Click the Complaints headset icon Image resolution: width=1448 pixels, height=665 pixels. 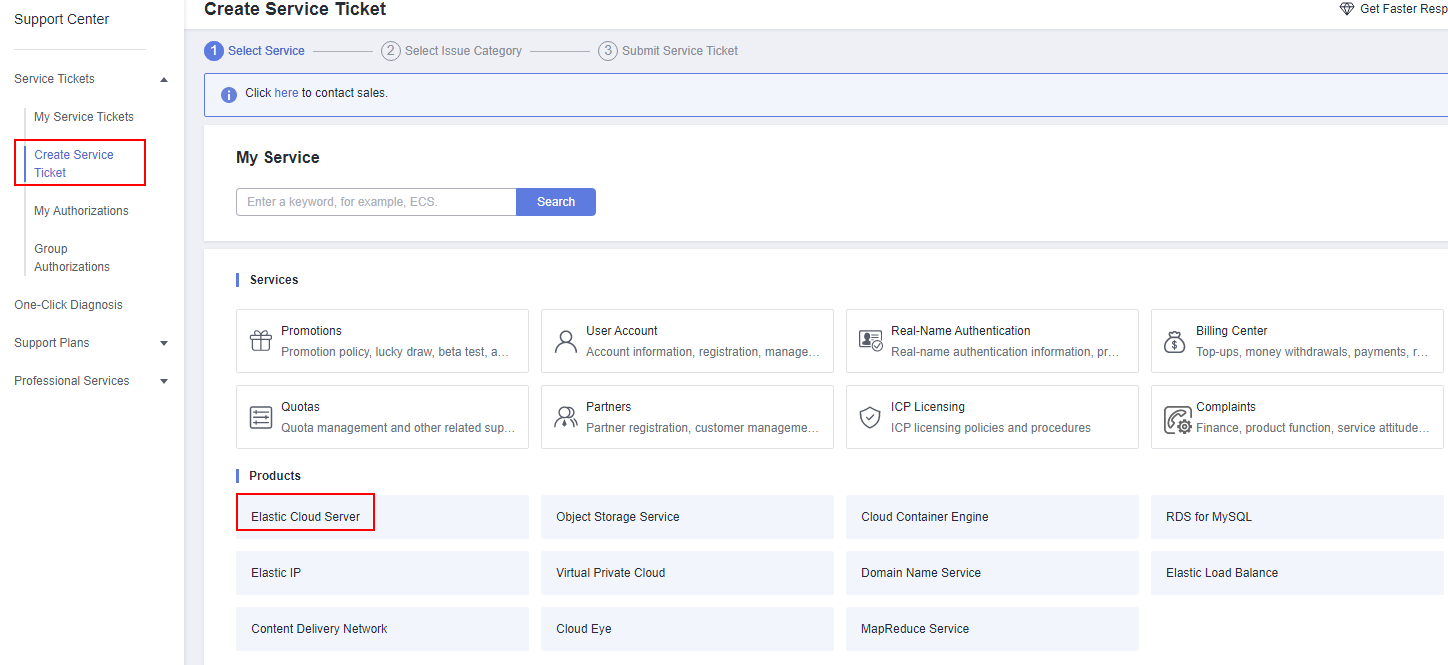1177,418
